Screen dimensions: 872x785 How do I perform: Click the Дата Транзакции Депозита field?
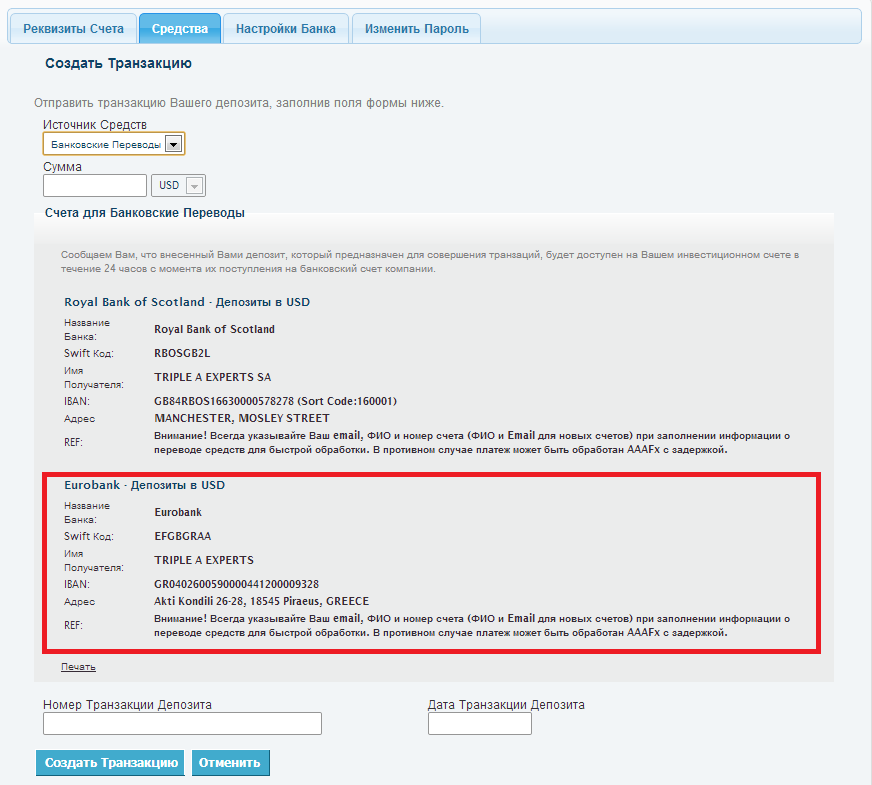click(480, 723)
